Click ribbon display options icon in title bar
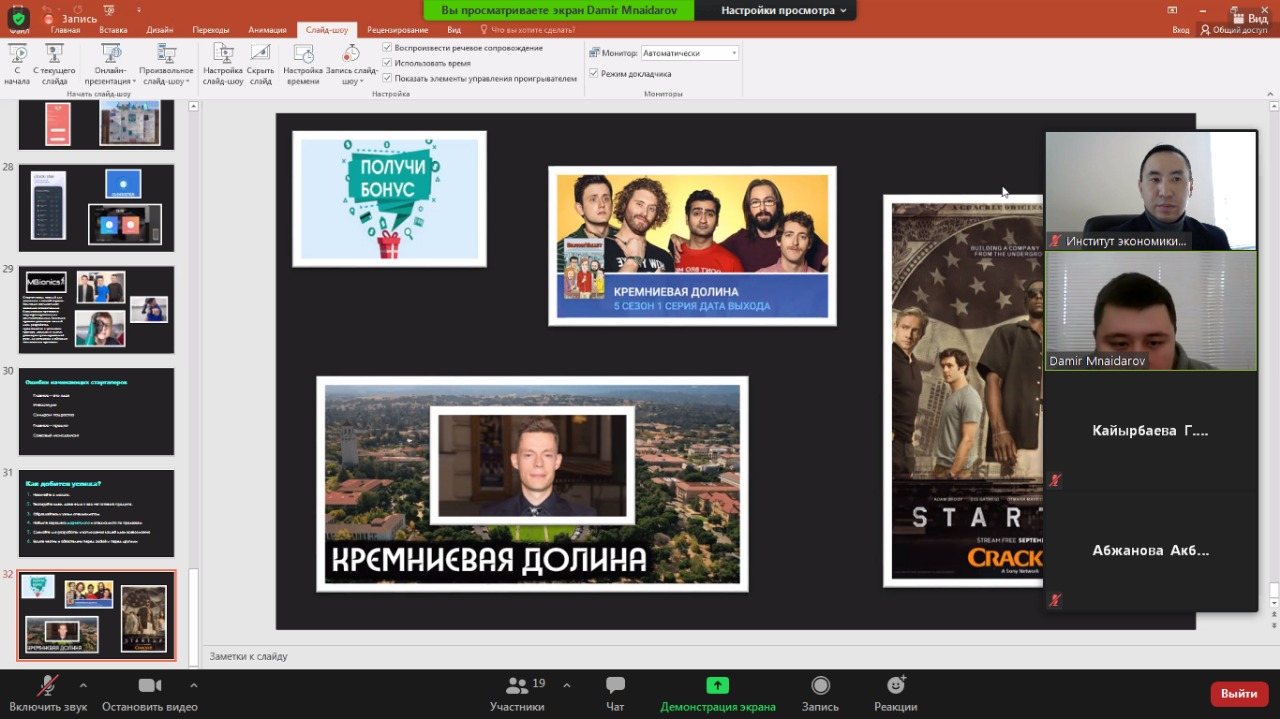This screenshot has height=719, width=1280. 1172,9
